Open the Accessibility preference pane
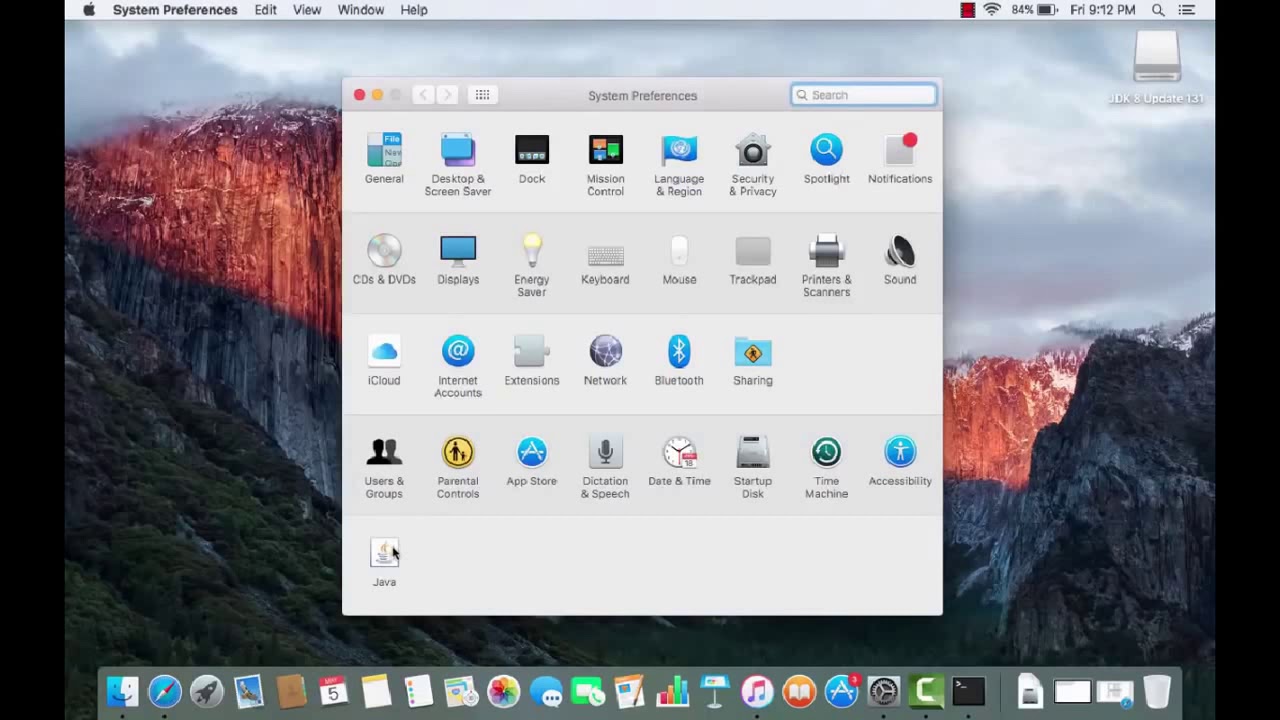The width and height of the screenshot is (1280, 720). (900, 461)
